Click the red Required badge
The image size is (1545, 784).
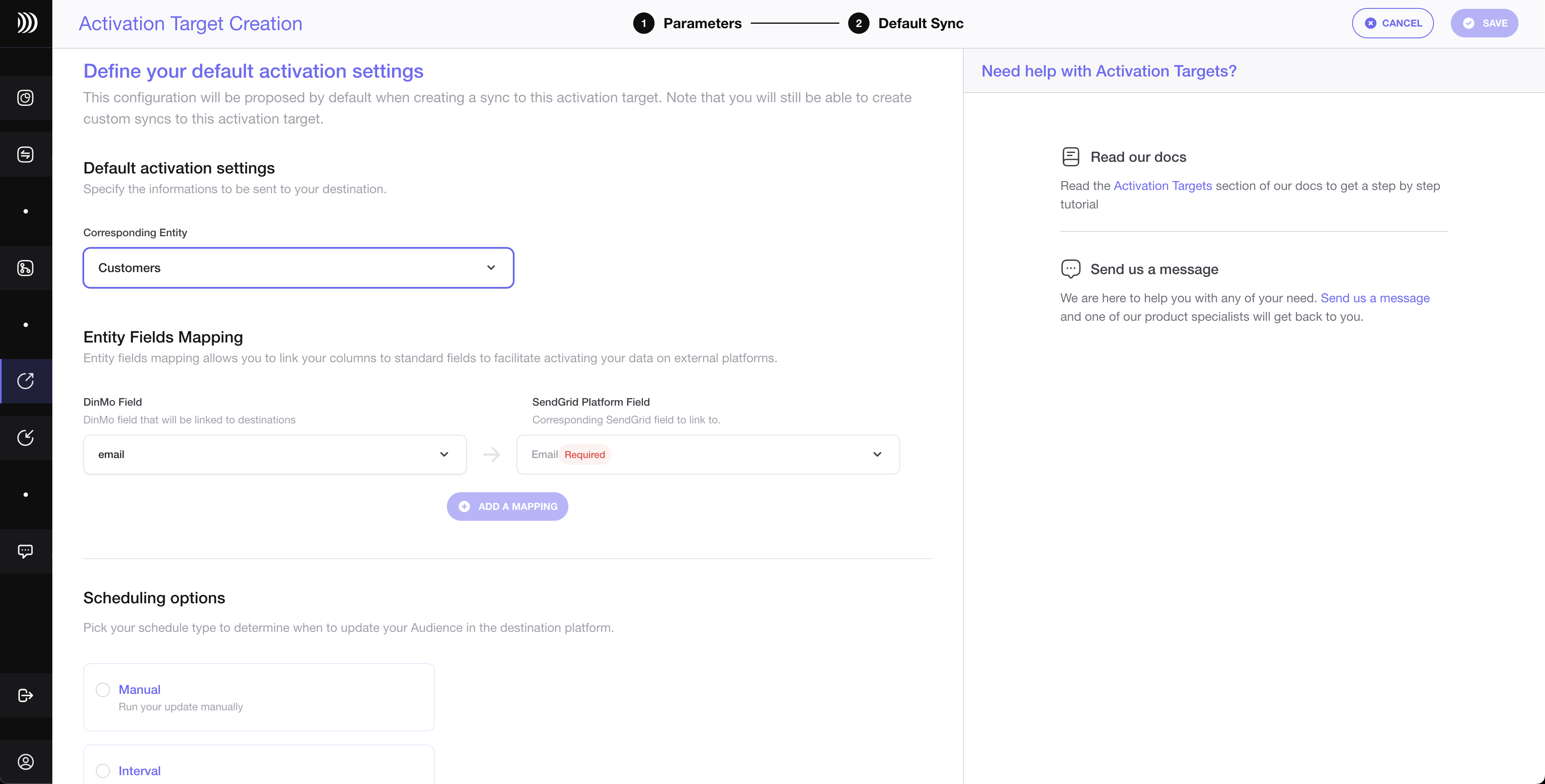tap(585, 455)
